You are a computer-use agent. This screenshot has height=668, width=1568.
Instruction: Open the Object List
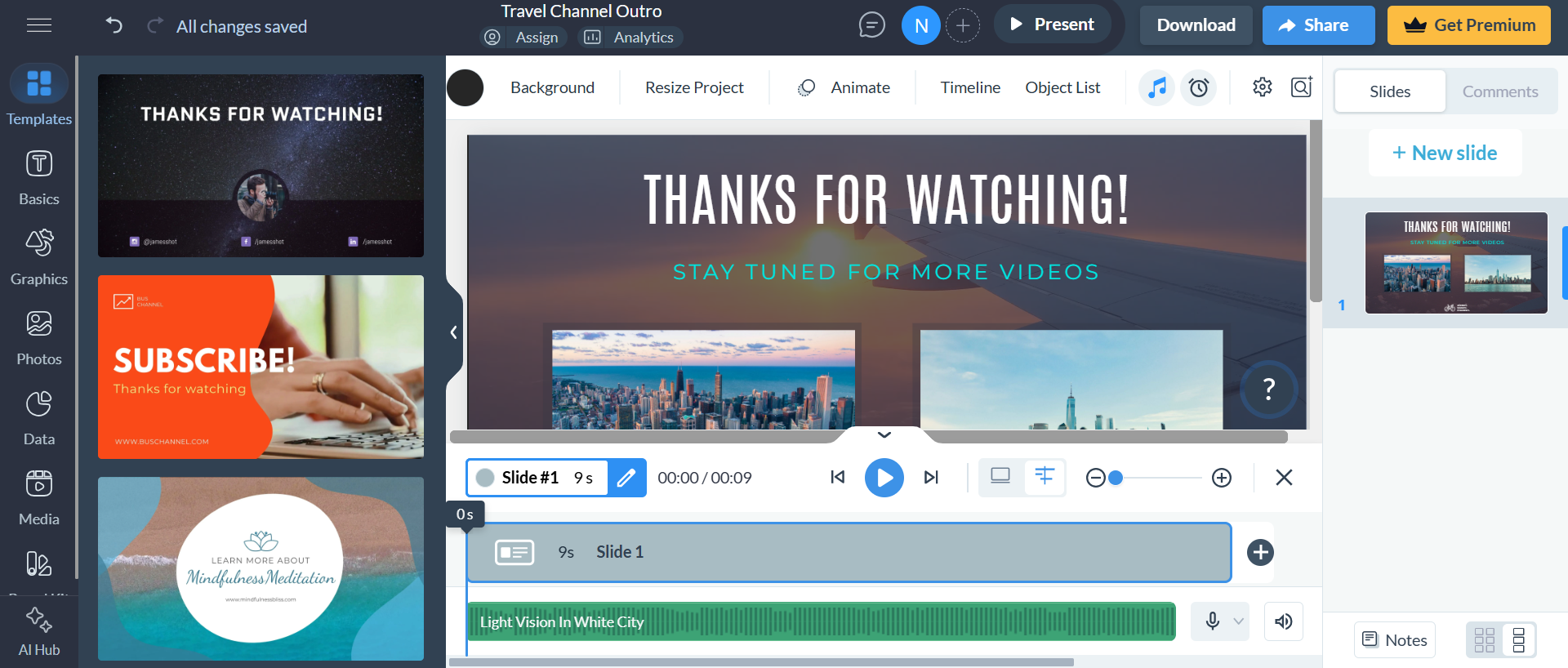click(1062, 87)
